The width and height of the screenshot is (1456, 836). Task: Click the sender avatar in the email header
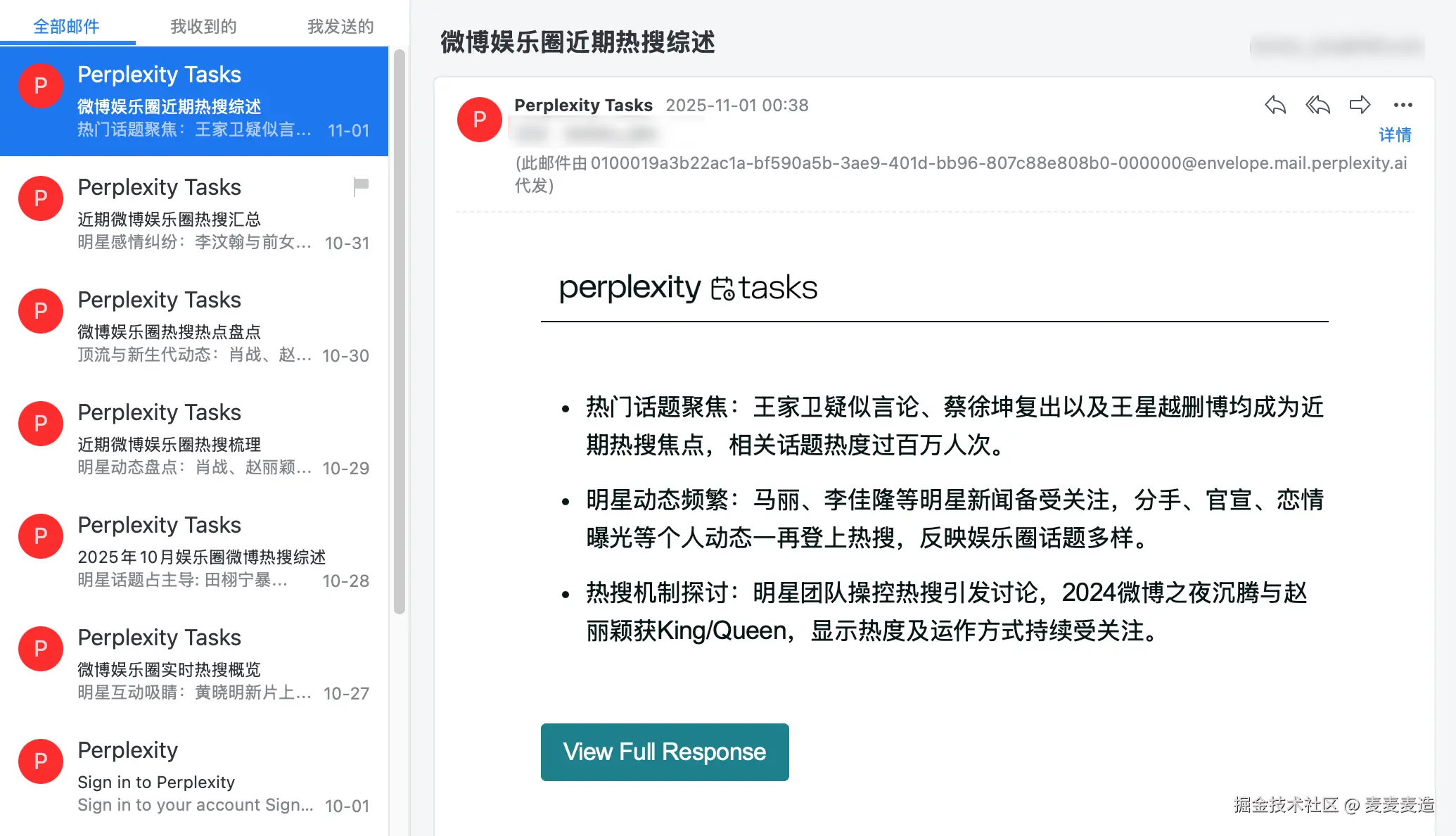coord(480,120)
